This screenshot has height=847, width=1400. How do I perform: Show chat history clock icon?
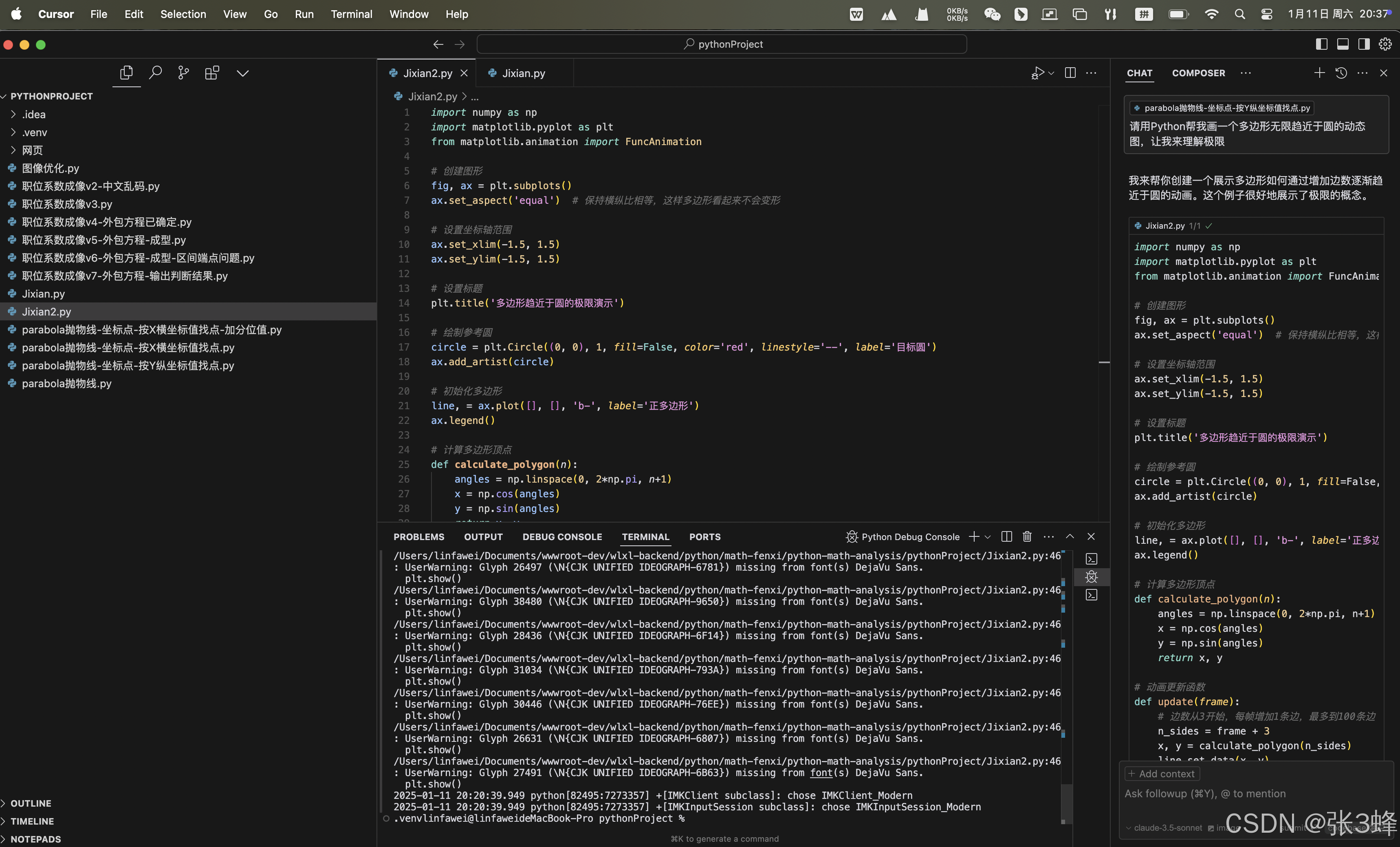(1341, 73)
